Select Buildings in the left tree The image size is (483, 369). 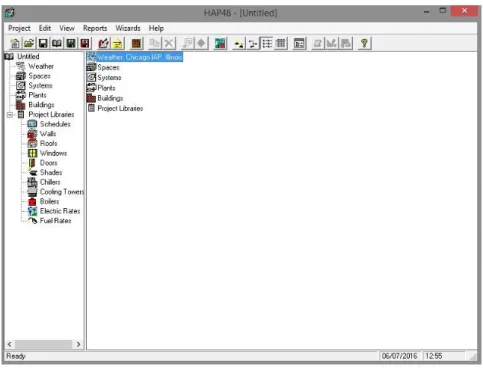[x=41, y=105]
